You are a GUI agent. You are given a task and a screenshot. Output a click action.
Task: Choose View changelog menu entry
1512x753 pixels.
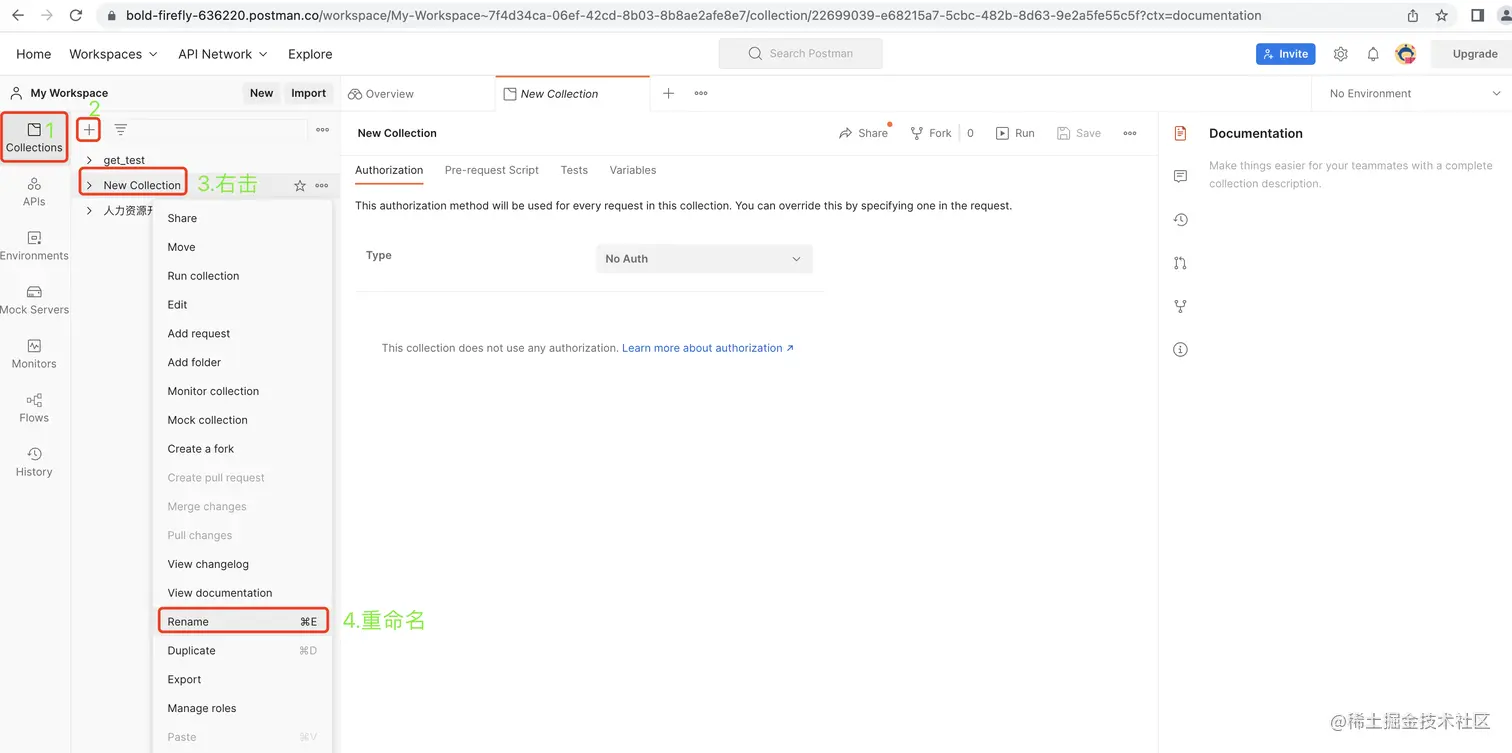tap(243, 565)
